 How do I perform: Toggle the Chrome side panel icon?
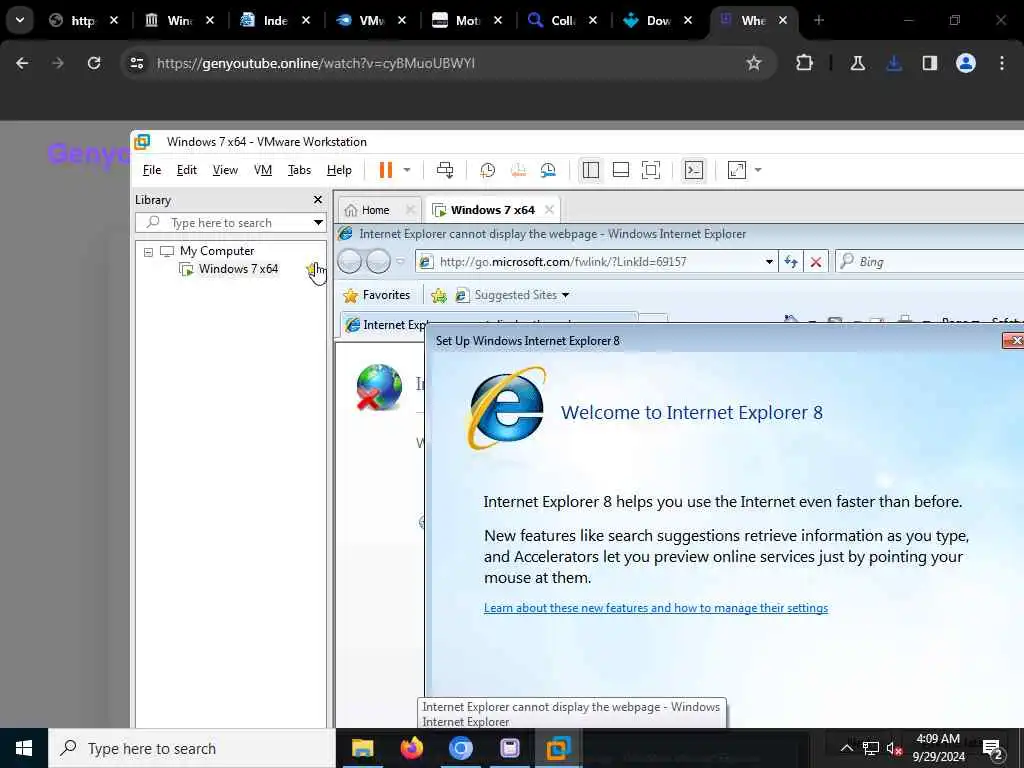pyautogui.click(x=929, y=63)
